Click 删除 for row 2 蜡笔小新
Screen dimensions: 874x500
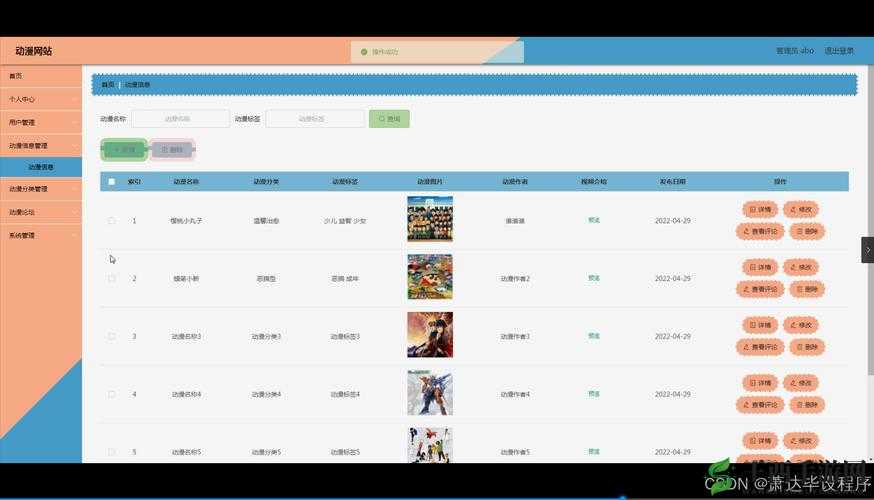coord(807,289)
